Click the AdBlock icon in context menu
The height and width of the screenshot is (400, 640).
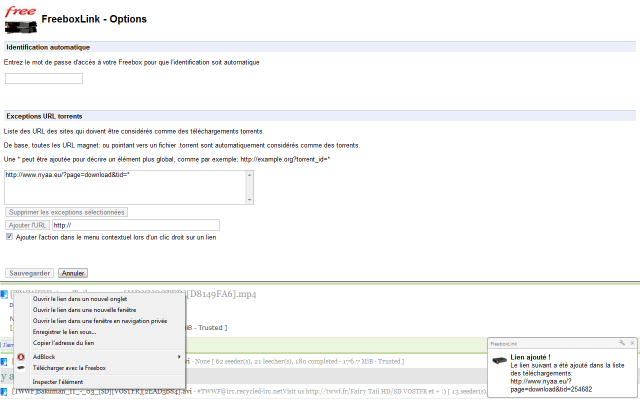tap(21, 356)
